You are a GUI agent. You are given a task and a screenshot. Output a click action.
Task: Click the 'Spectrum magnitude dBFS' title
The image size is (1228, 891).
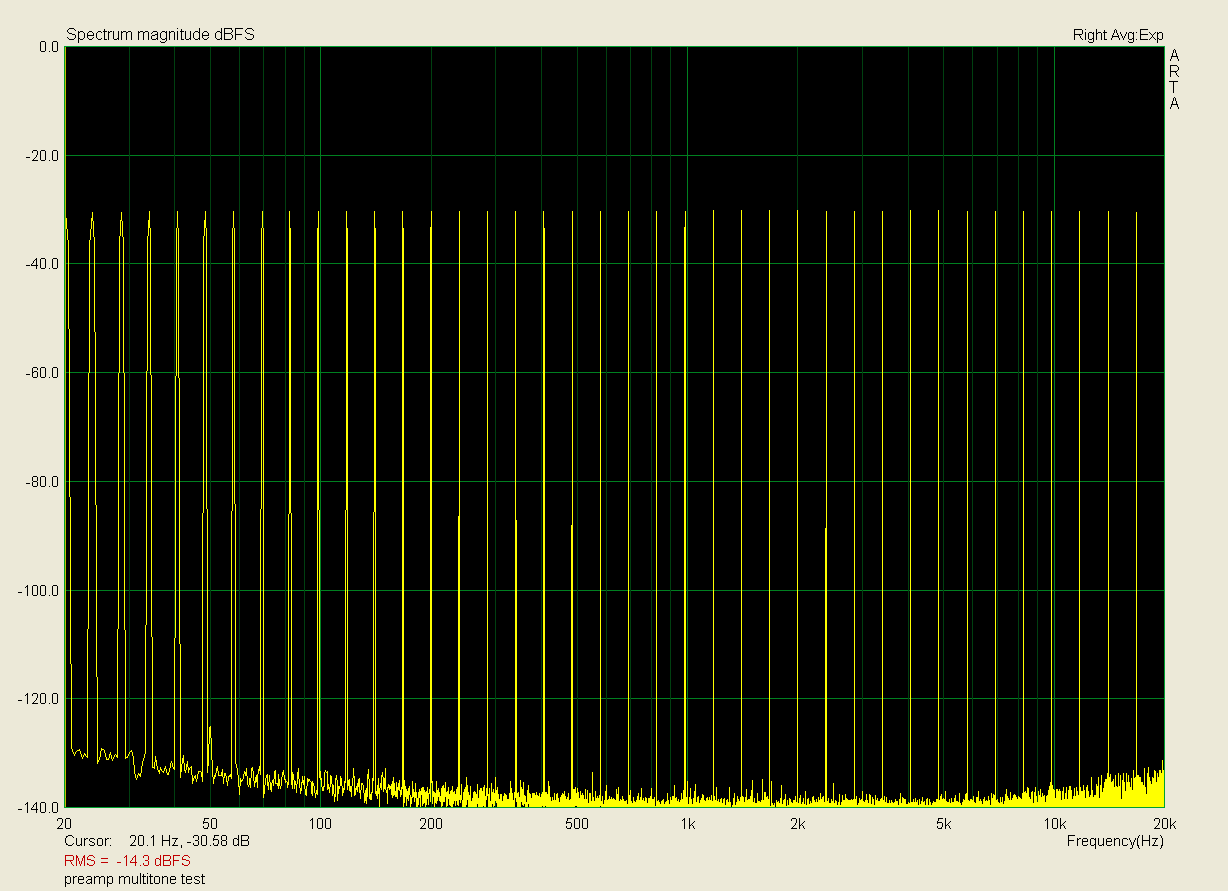point(160,35)
